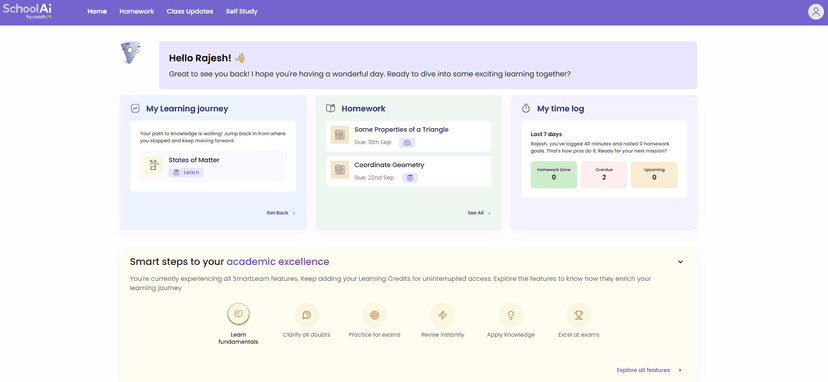Open the Self Study menu item

click(241, 12)
